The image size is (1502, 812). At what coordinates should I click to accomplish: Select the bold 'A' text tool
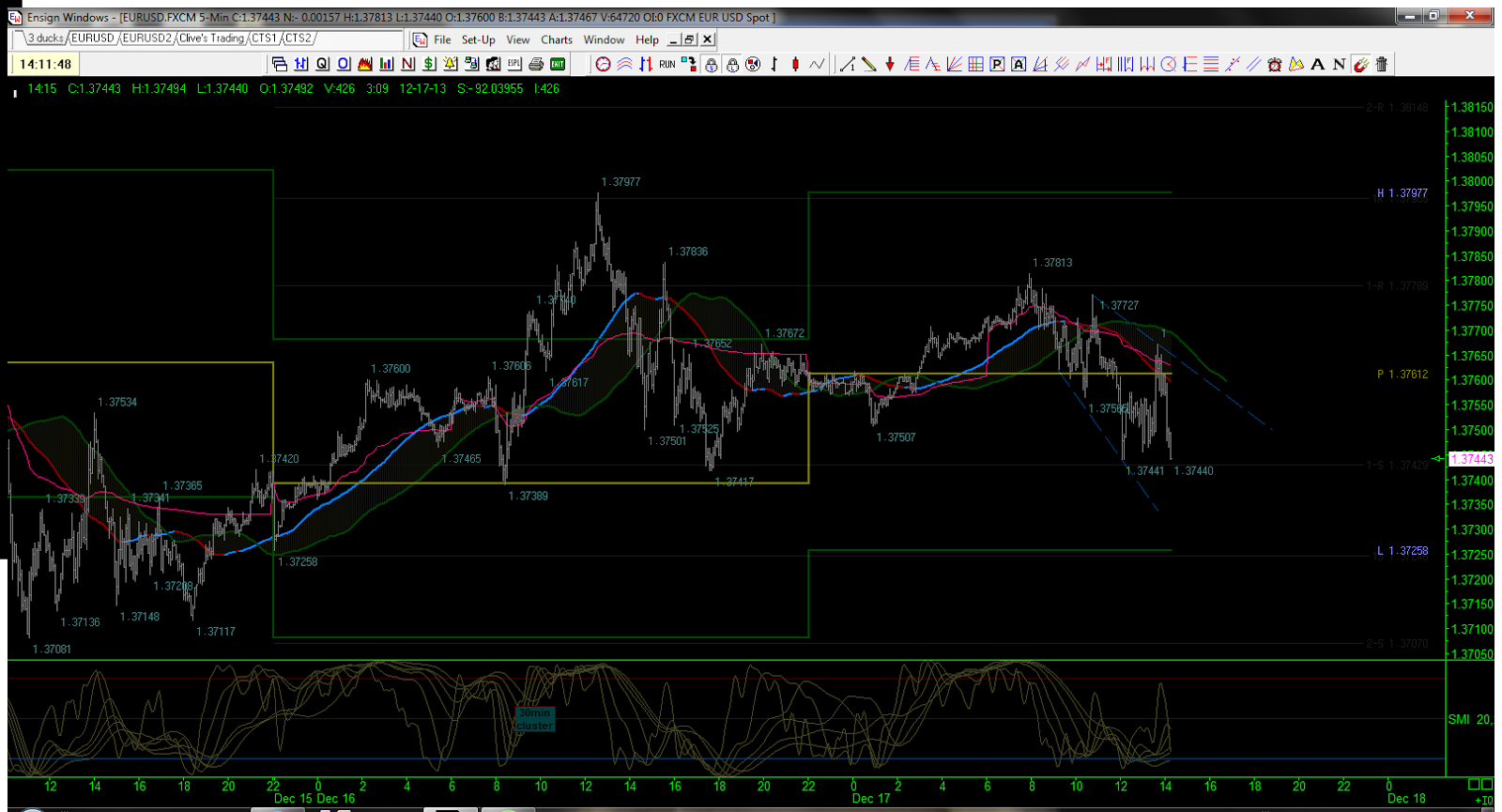[1317, 64]
